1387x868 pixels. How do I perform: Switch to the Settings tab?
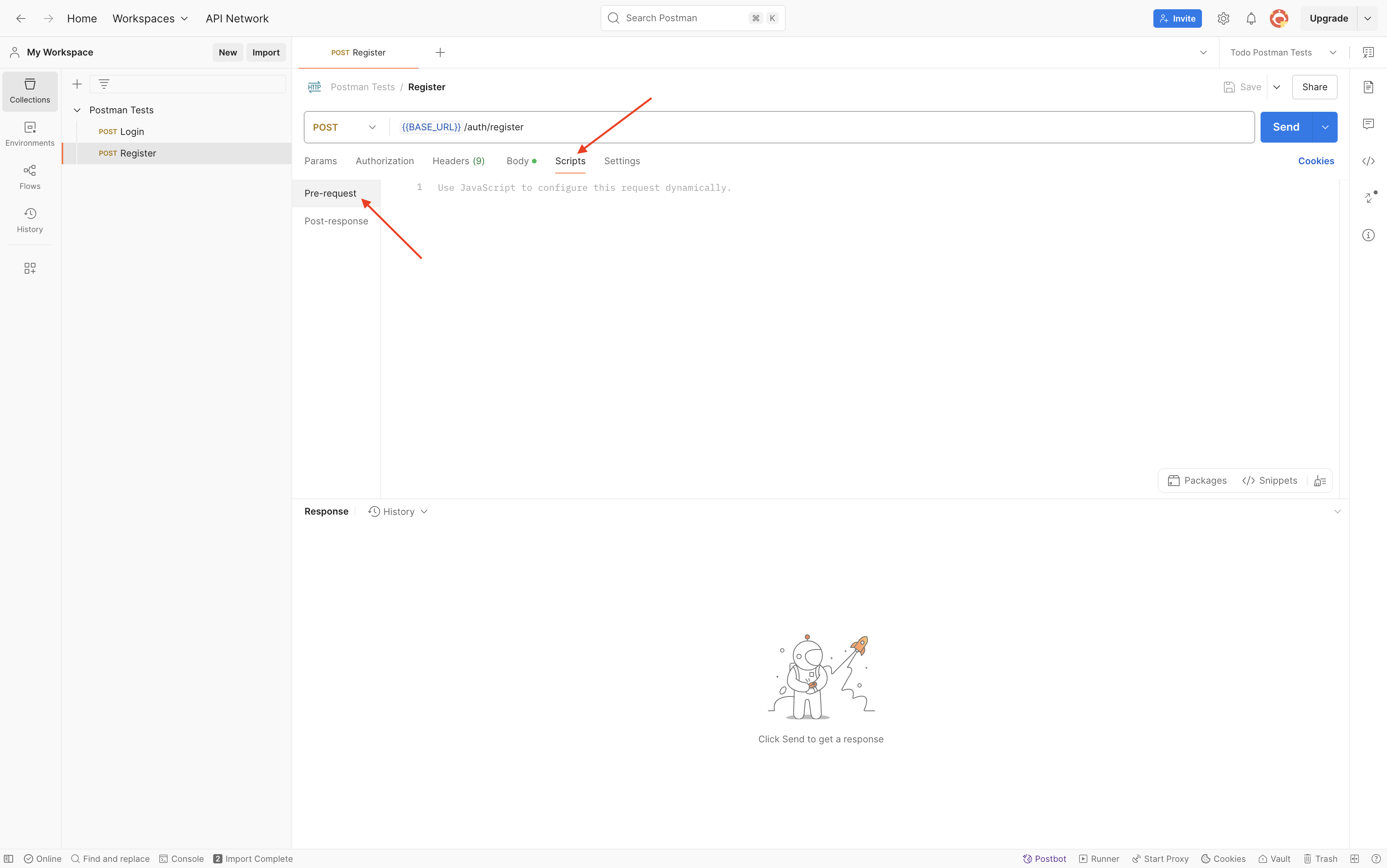pyautogui.click(x=622, y=161)
